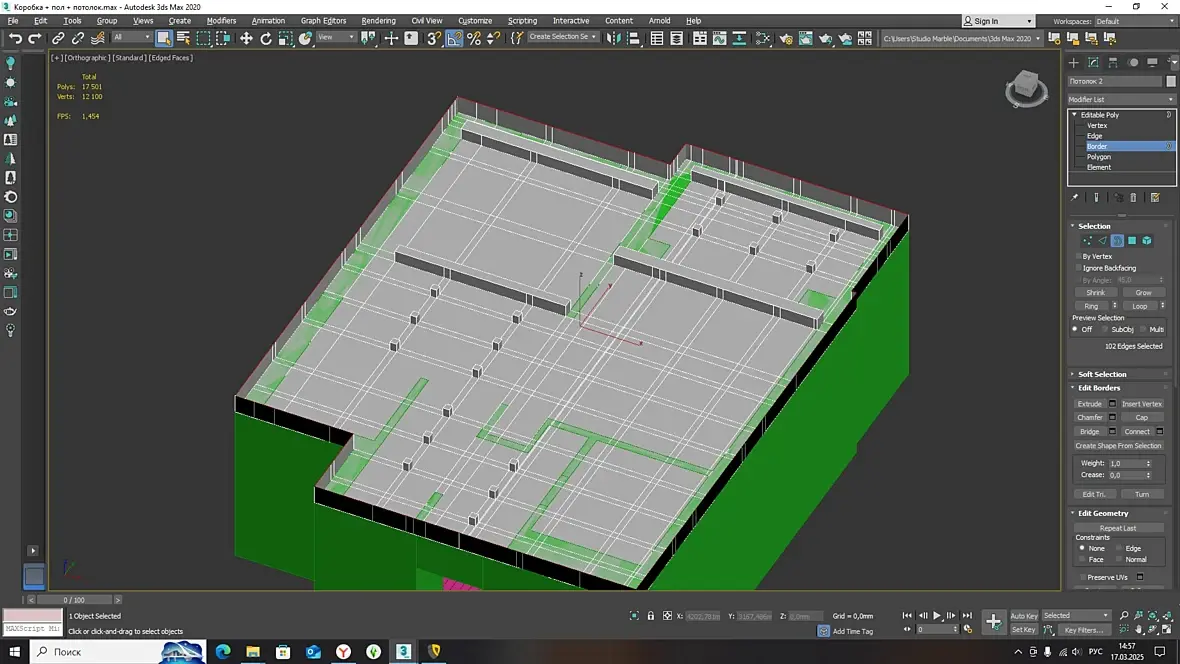Screen dimensions: 1180x664
Task: Open the selection filter All dropdown
Action: (x=131, y=38)
